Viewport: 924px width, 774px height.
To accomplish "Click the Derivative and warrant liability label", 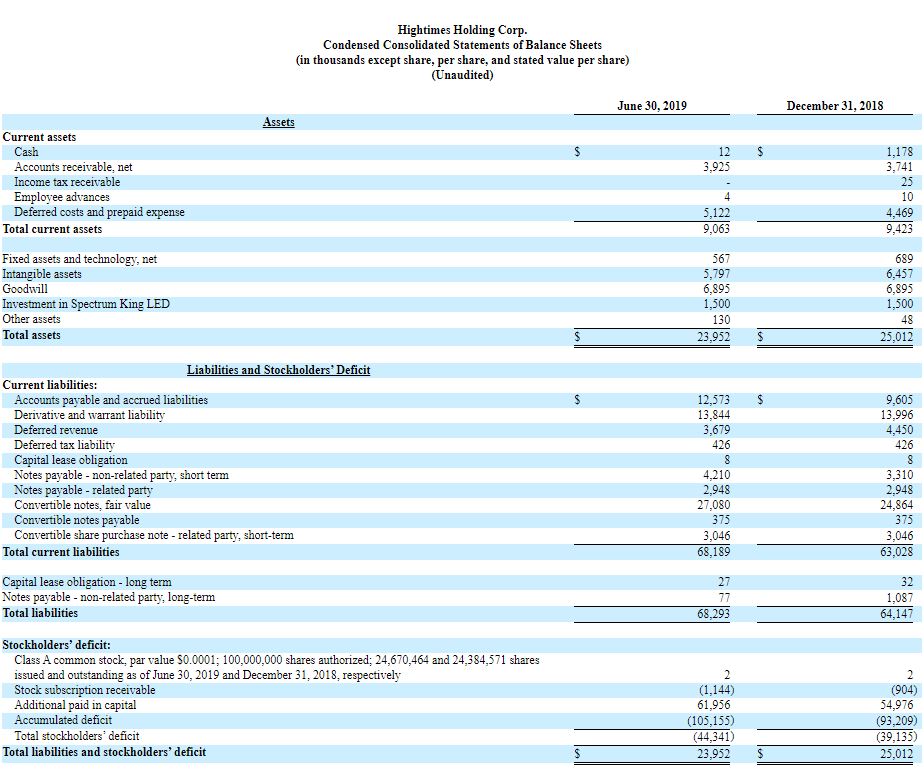I will 89,414.
